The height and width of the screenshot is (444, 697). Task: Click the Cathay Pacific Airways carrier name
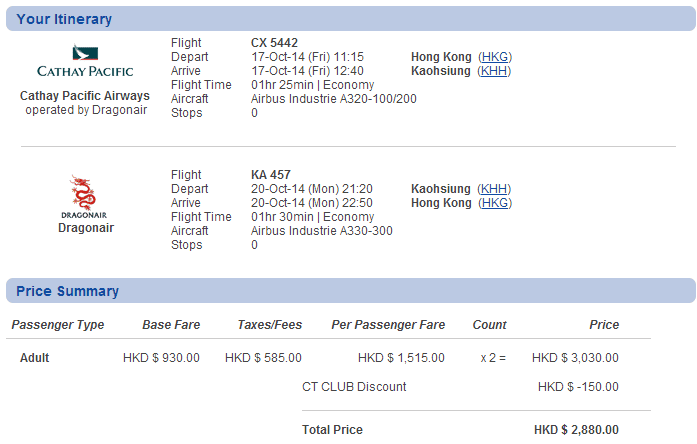tap(85, 97)
